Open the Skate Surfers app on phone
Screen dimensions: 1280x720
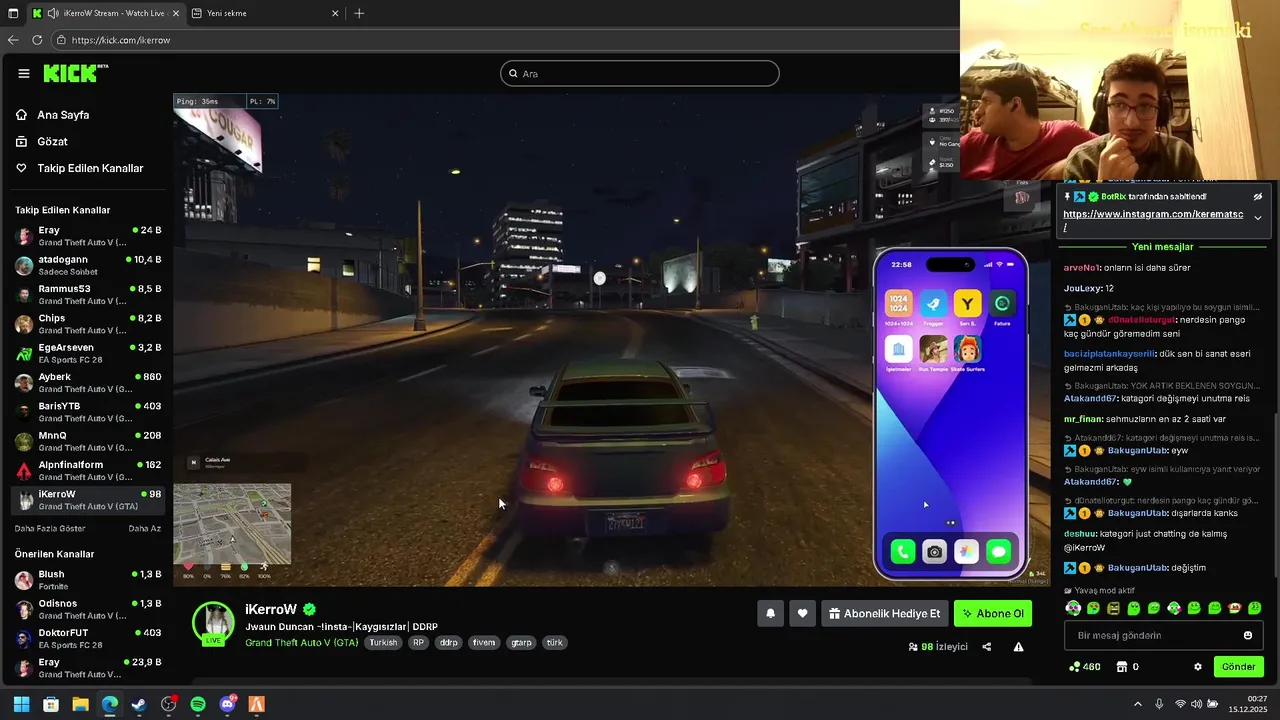click(967, 349)
